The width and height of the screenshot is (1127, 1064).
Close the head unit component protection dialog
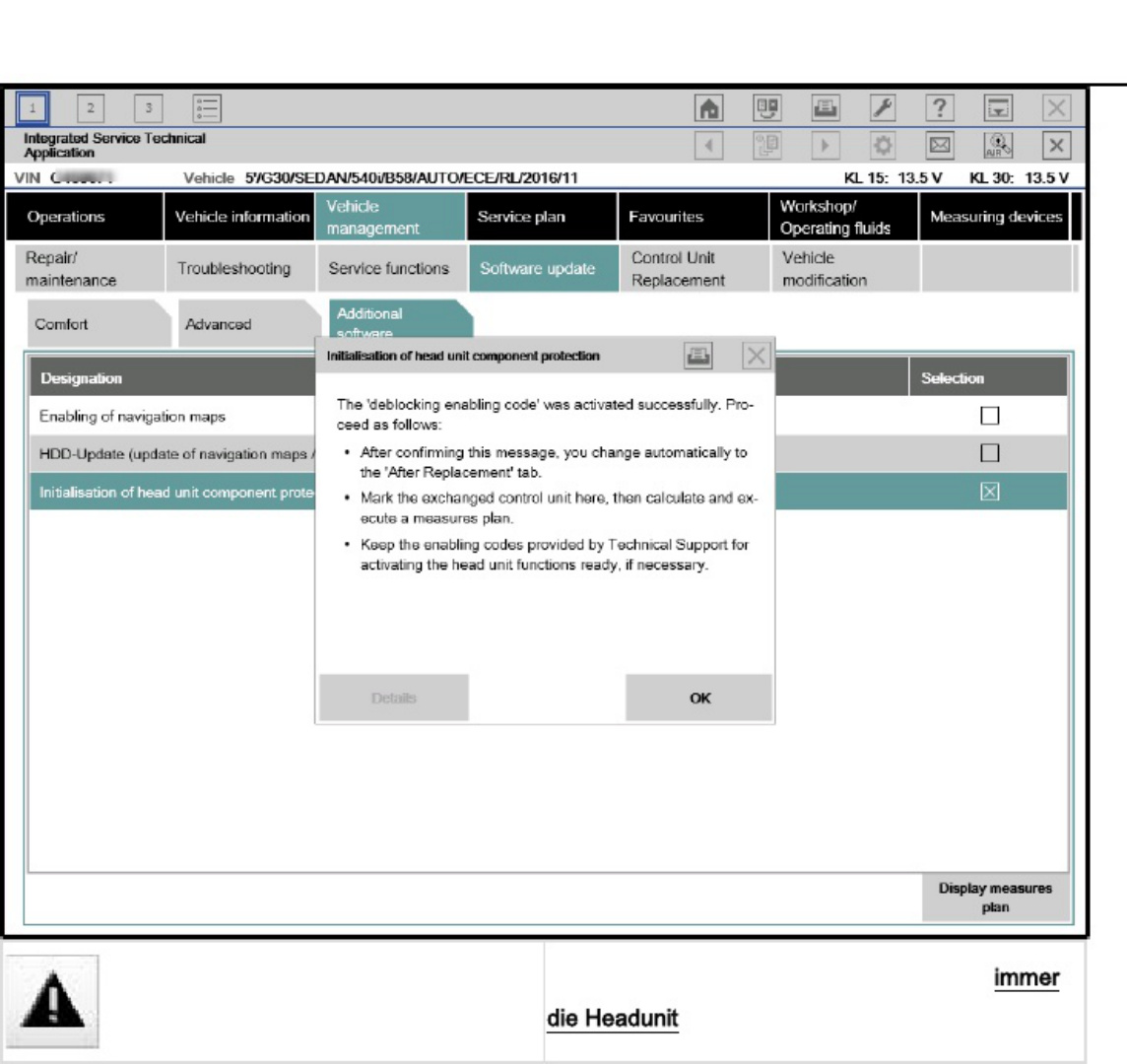point(757,356)
